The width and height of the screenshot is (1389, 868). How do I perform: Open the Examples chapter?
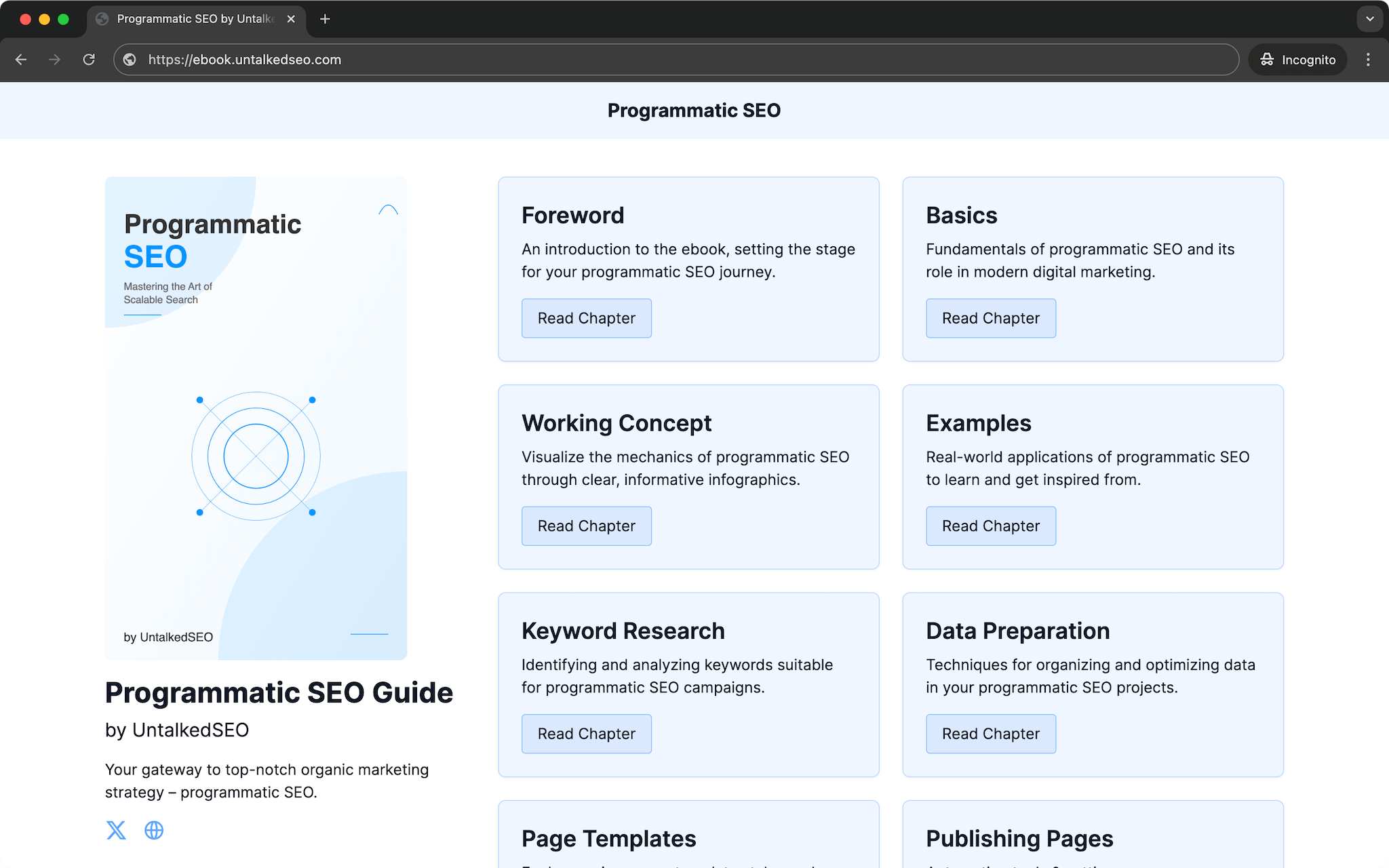[990, 526]
